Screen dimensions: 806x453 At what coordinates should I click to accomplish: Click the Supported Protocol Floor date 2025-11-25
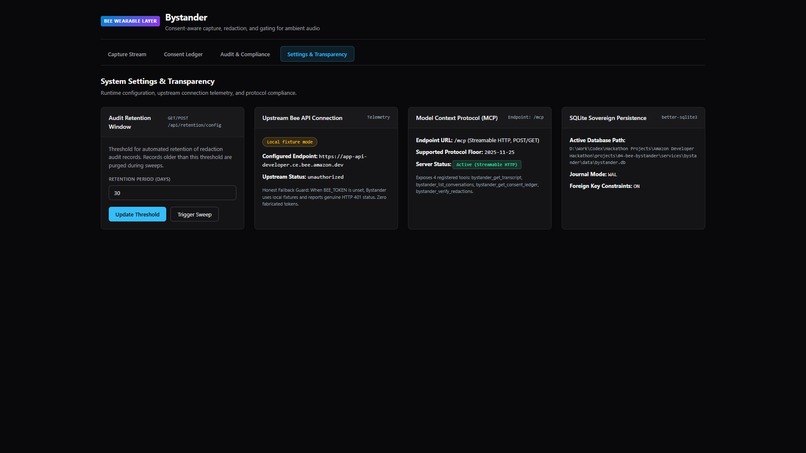click(x=499, y=152)
